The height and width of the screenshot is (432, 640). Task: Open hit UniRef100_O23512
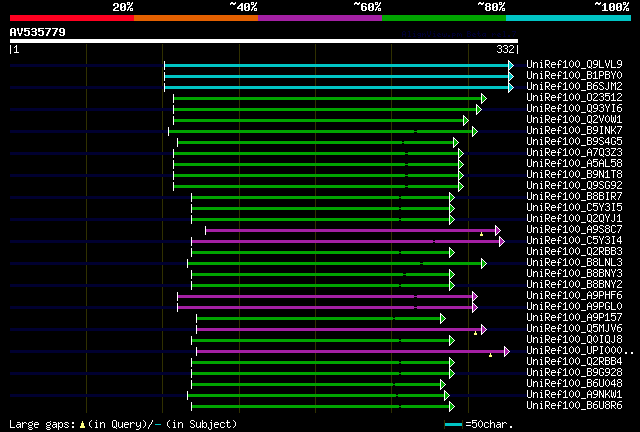tap(574, 98)
